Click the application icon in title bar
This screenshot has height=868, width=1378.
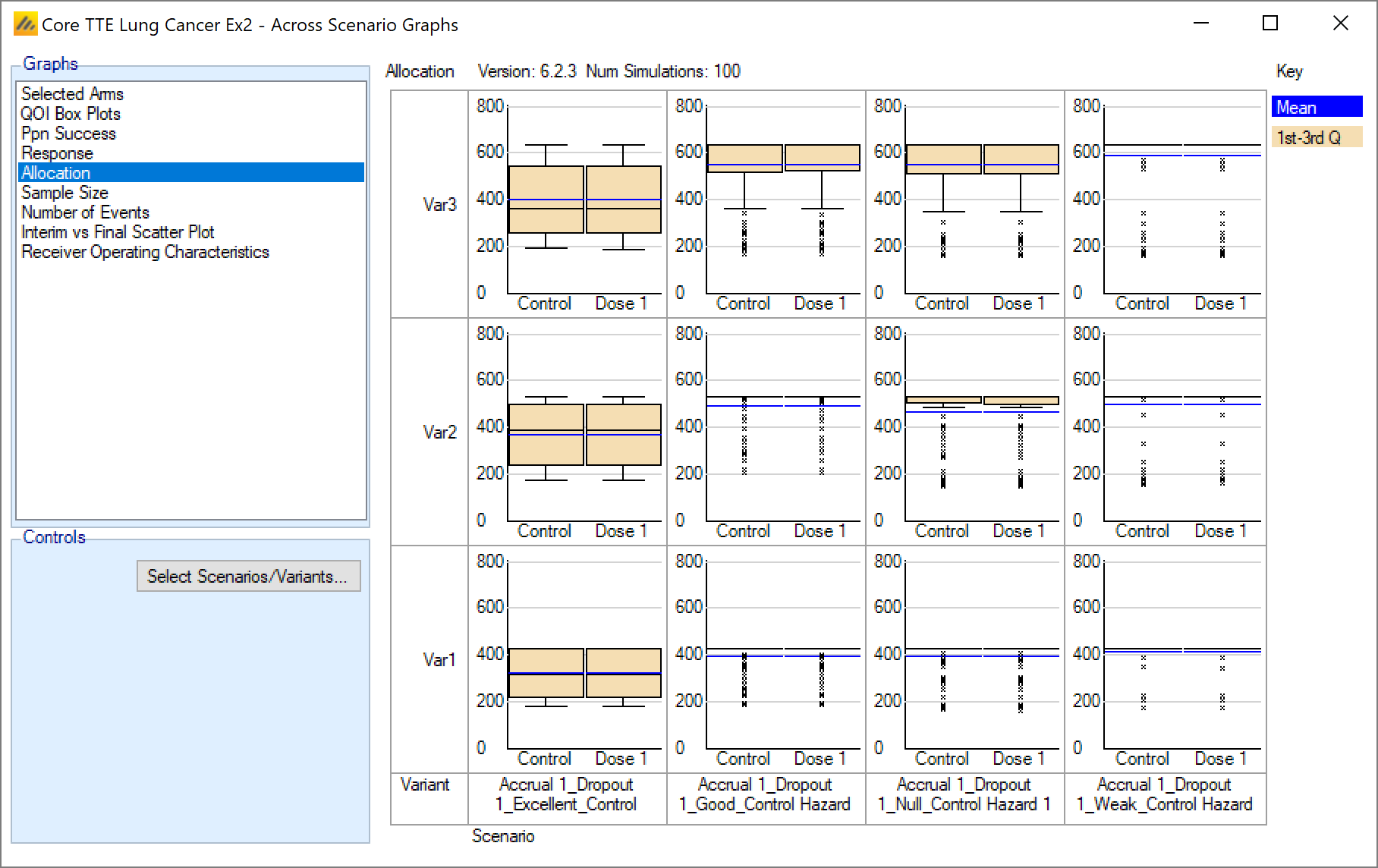click(25, 24)
